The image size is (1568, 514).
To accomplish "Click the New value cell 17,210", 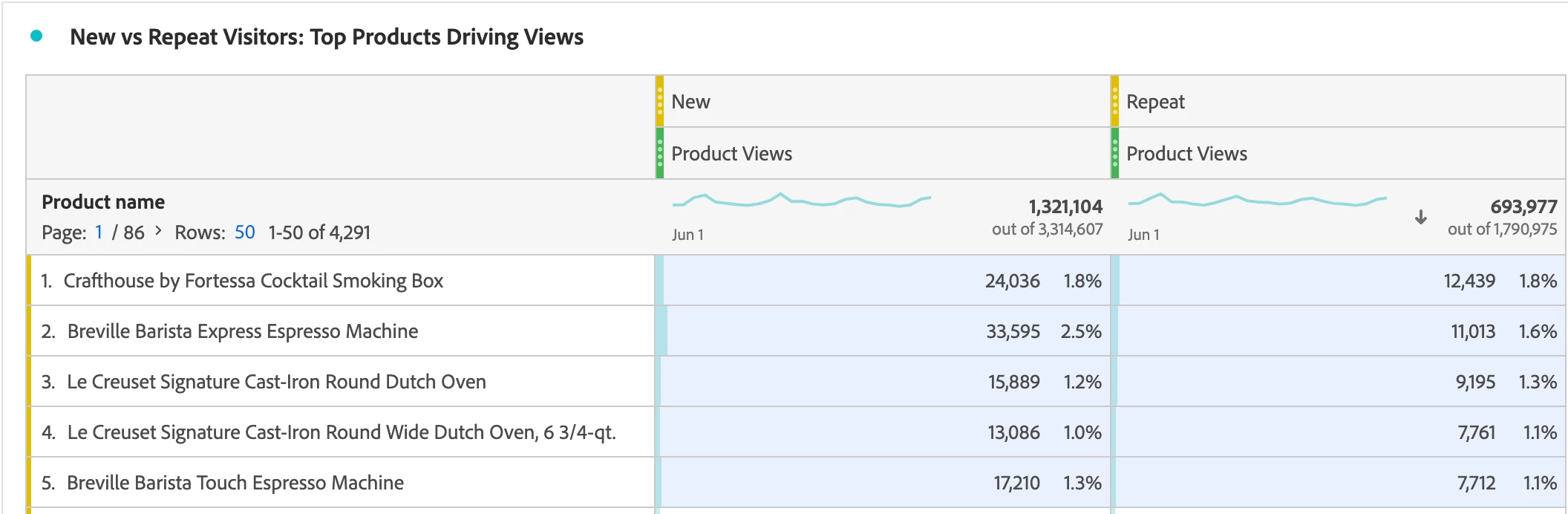I will pyautogui.click(x=883, y=482).
